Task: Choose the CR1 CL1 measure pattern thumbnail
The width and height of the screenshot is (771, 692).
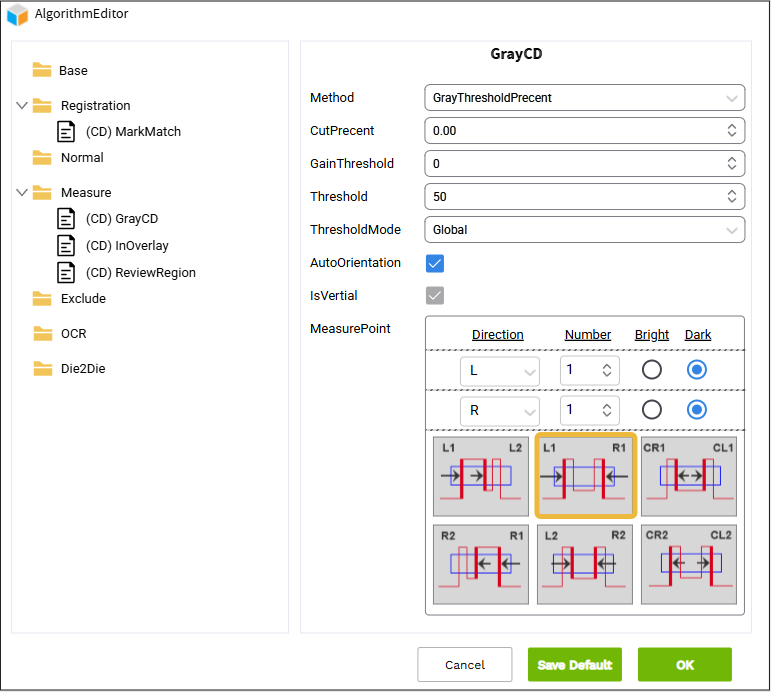Action: coord(688,476)
